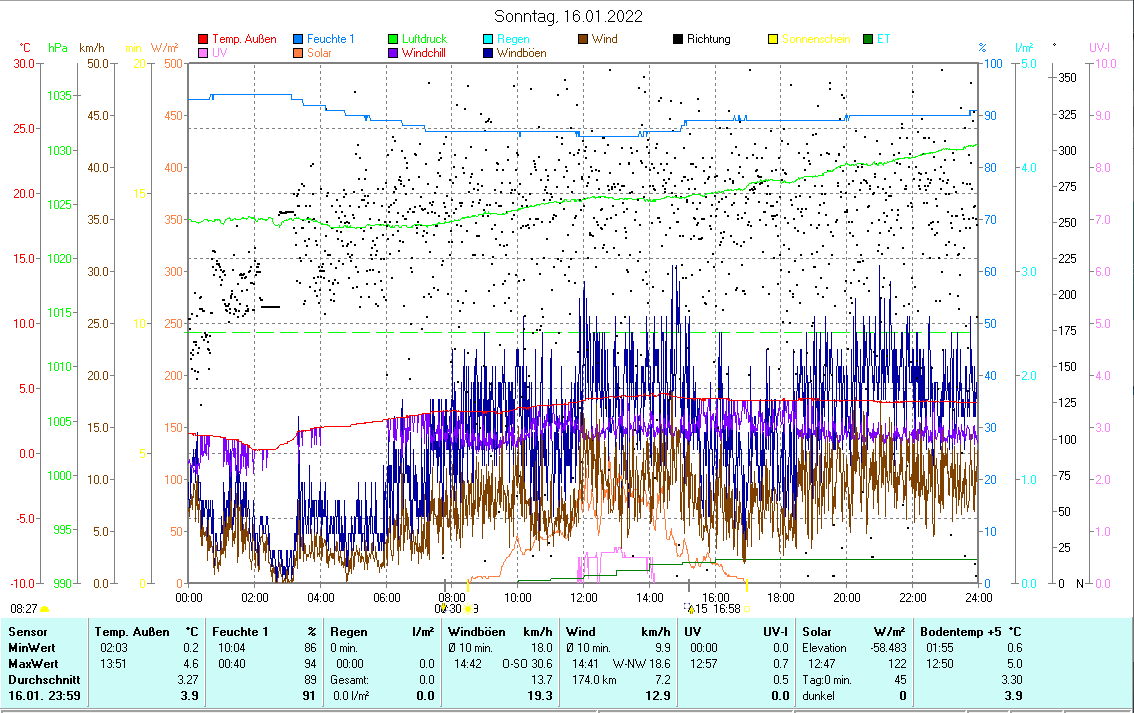Click the Windböen column header in table
Image resolution: width=1134 pixels, height=713 pixels.
click(x=474, y=632)
